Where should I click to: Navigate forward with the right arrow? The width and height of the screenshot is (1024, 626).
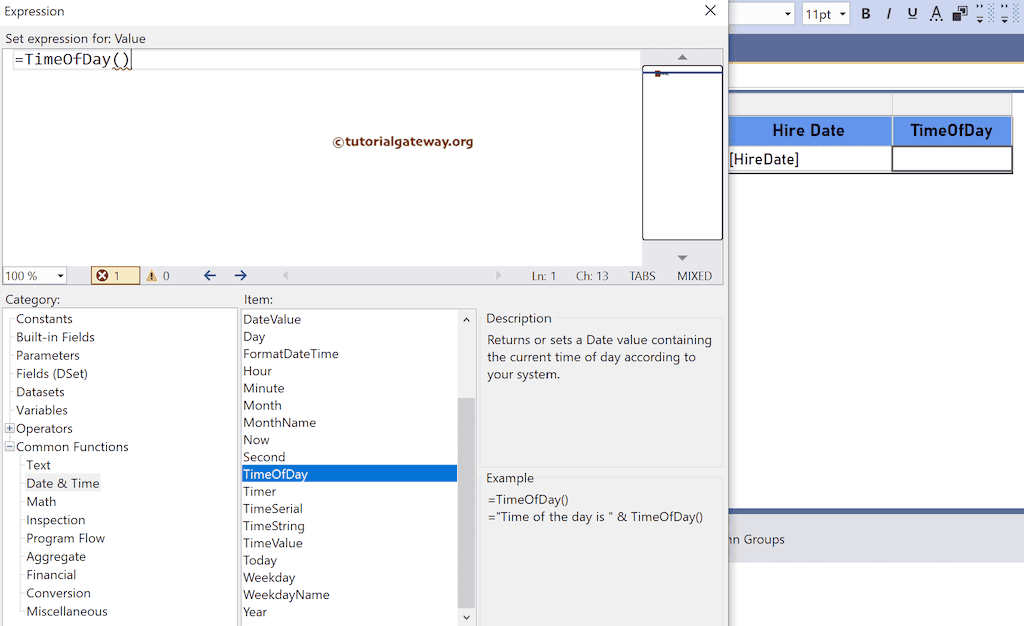point(240,275)
